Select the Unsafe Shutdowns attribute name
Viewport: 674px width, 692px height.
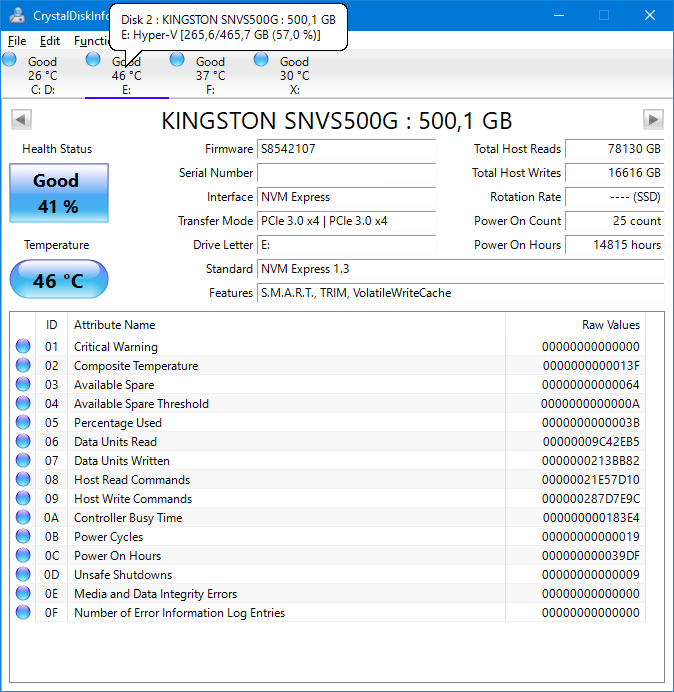[x=123, y=575]
